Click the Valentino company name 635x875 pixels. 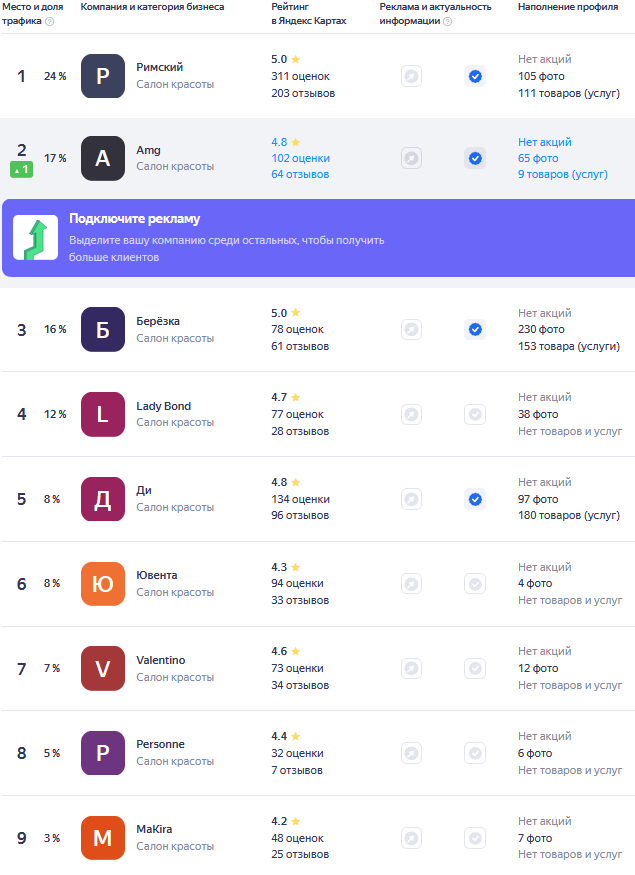(x=161, y=660)
